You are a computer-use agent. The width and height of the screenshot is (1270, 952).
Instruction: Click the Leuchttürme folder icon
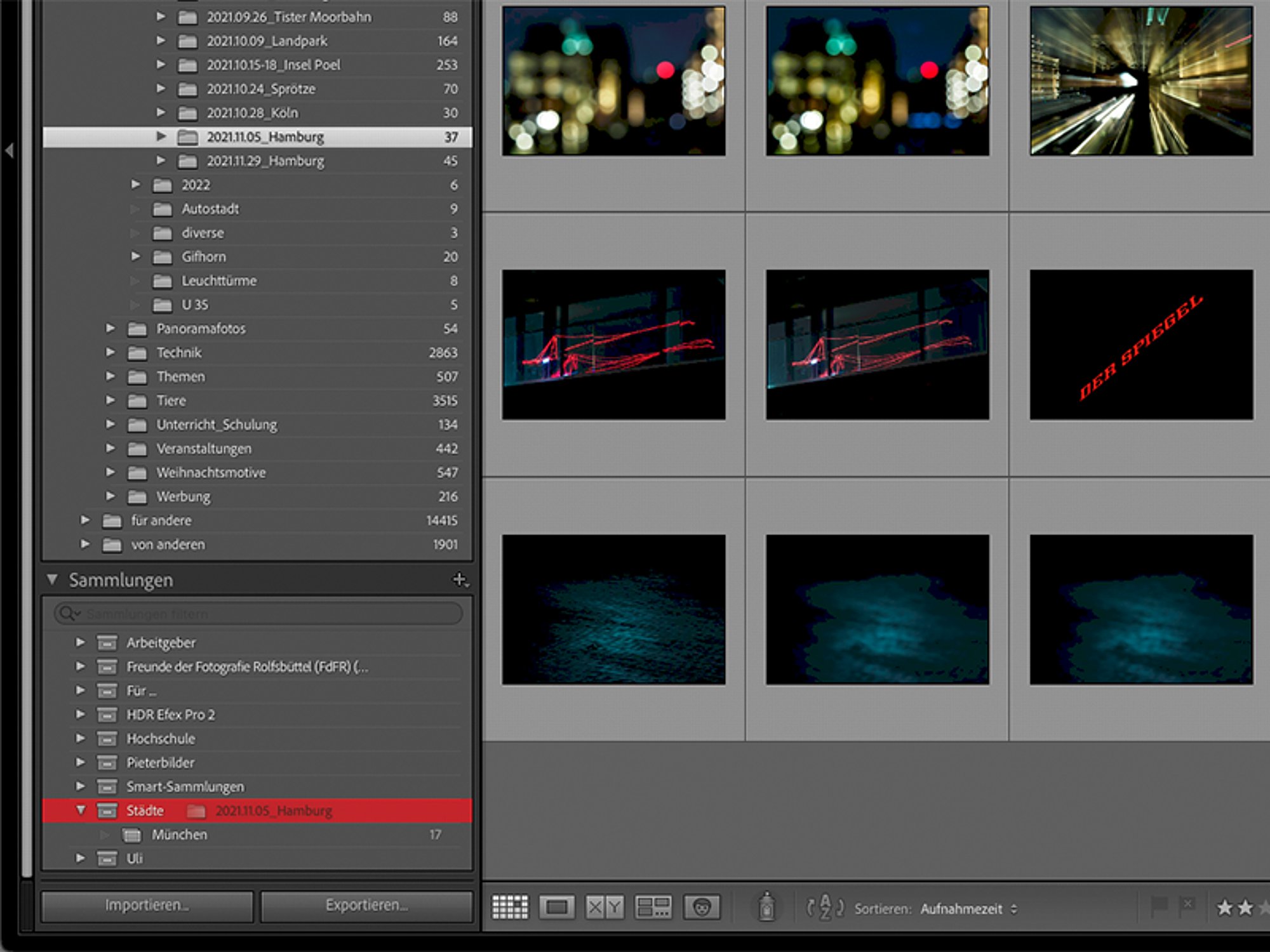pos(163,281)
